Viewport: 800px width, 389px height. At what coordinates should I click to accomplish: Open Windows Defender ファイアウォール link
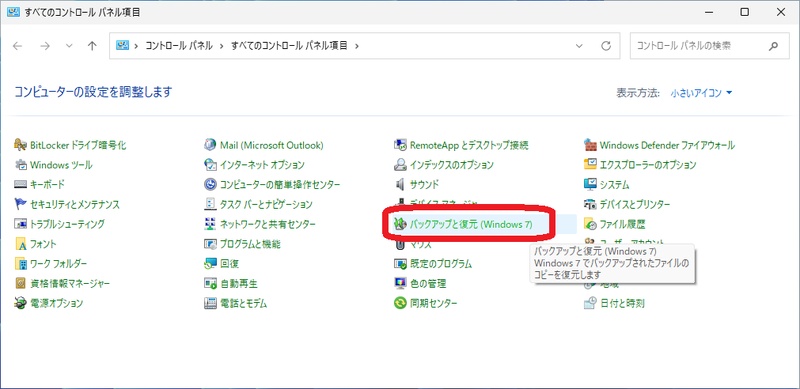(667, 145)
